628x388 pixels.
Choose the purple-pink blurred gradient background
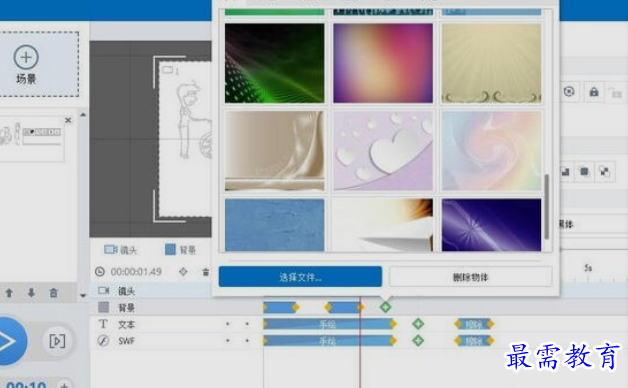(383, 63)
